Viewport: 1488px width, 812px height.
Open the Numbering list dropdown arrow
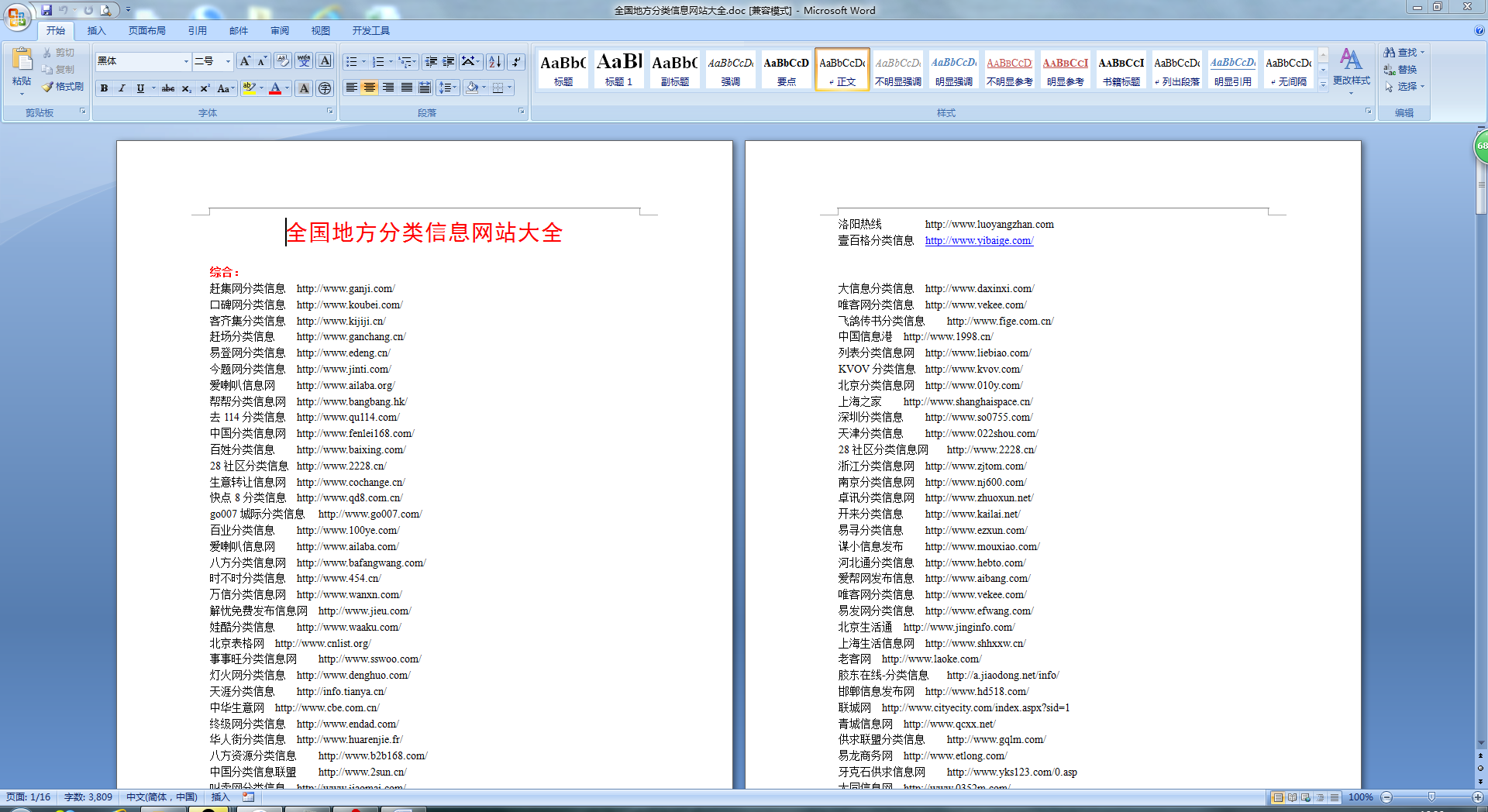pyautogui.click(x=391, y=61)
